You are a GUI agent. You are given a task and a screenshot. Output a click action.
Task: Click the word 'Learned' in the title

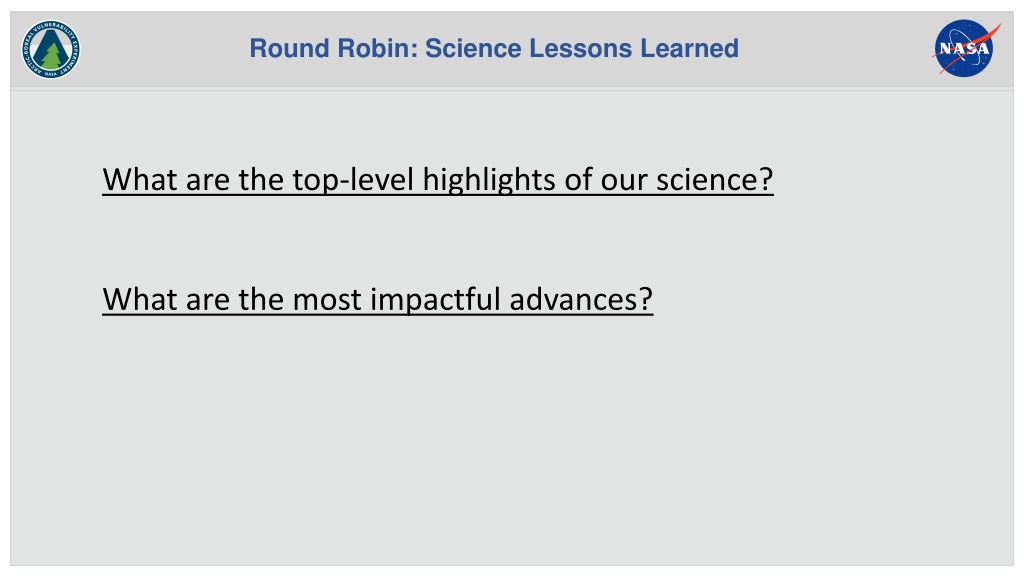(x=689, y=48)
